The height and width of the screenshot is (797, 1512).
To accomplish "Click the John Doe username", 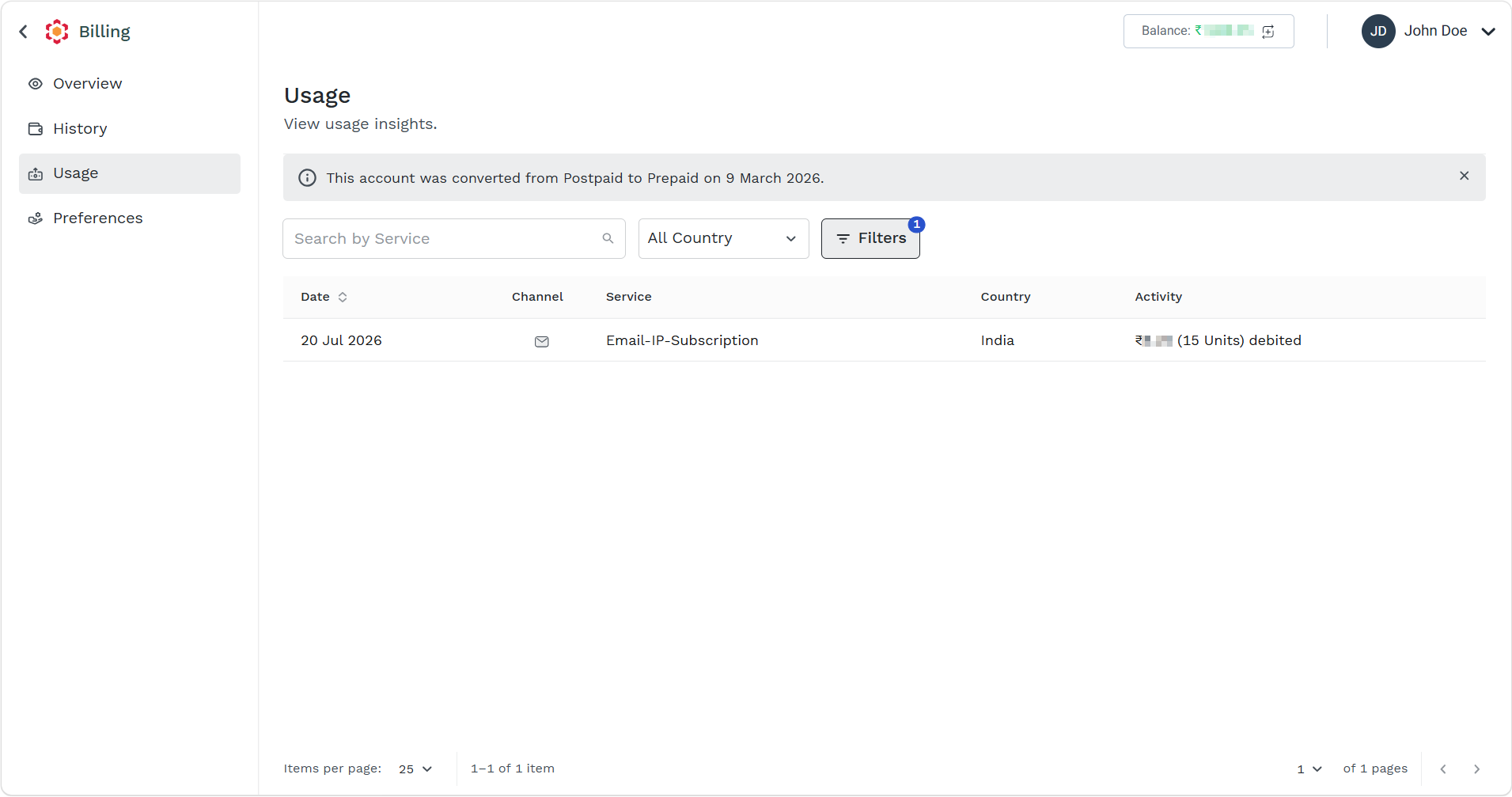I will [1435, 31].
